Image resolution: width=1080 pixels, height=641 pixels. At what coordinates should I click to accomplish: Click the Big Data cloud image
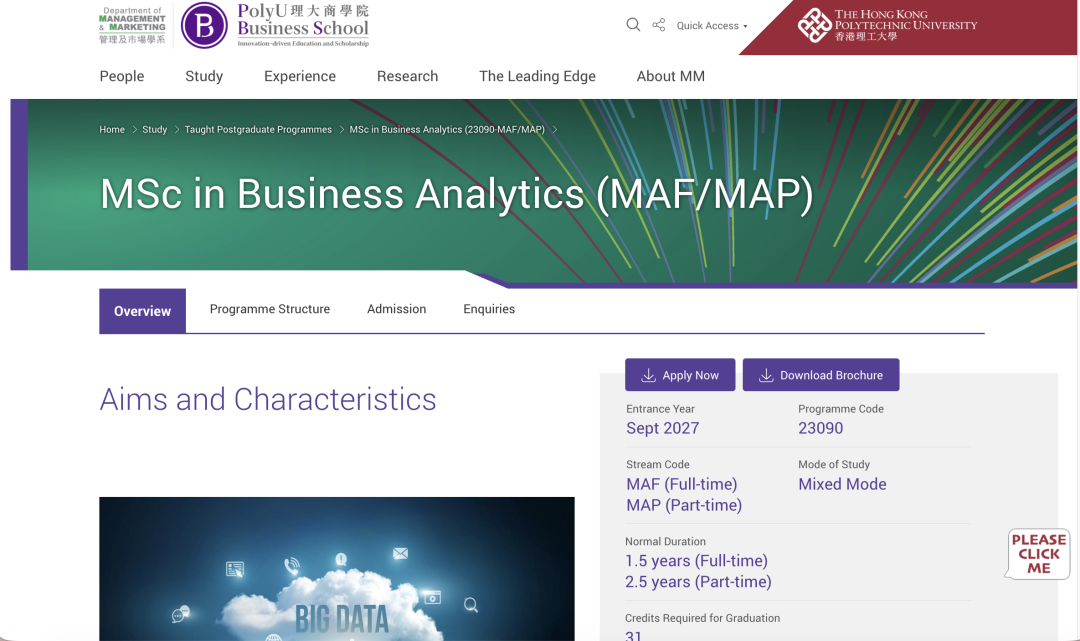click(x=337, y=569)
